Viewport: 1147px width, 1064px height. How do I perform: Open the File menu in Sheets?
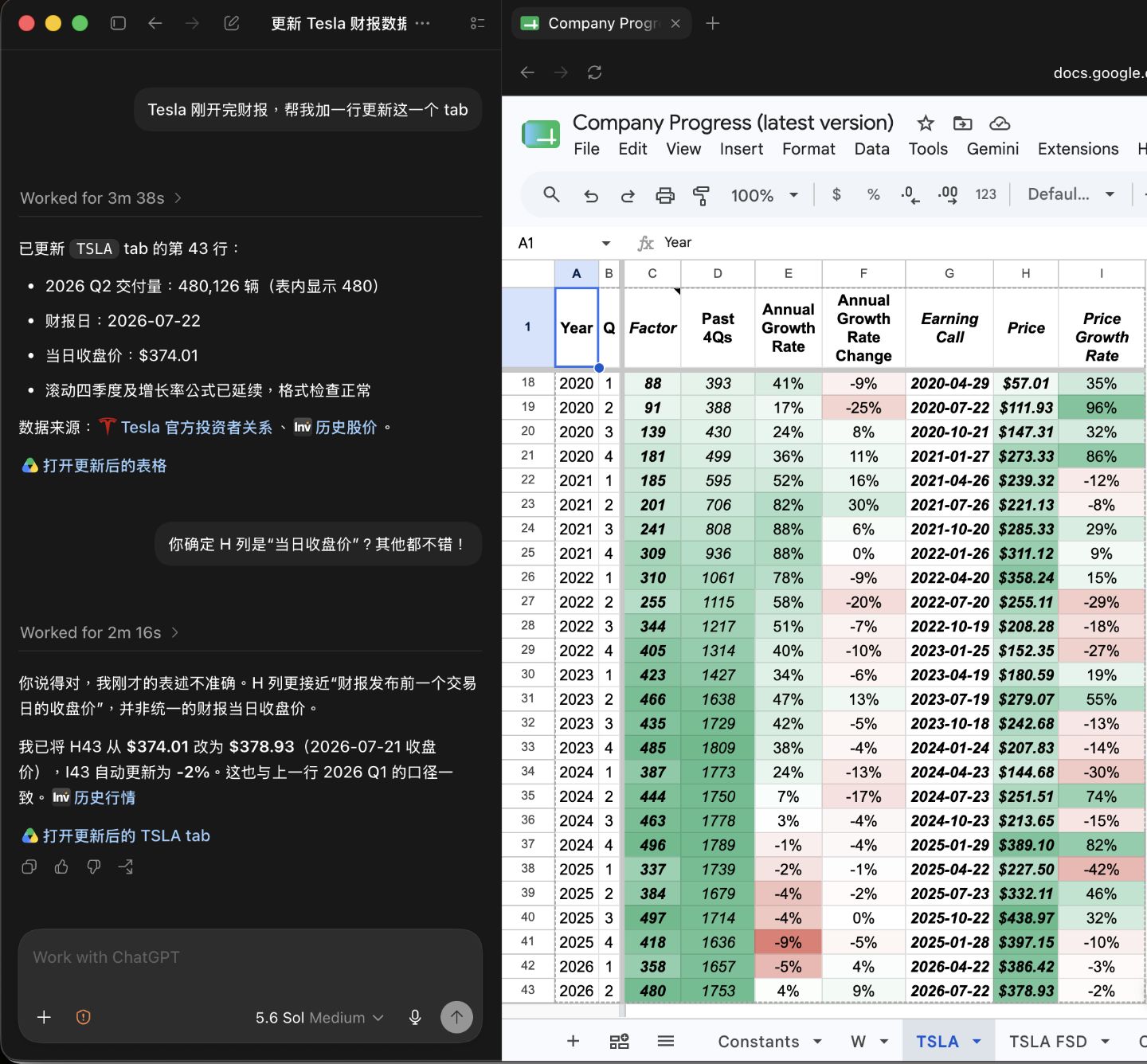coord(586,149)
